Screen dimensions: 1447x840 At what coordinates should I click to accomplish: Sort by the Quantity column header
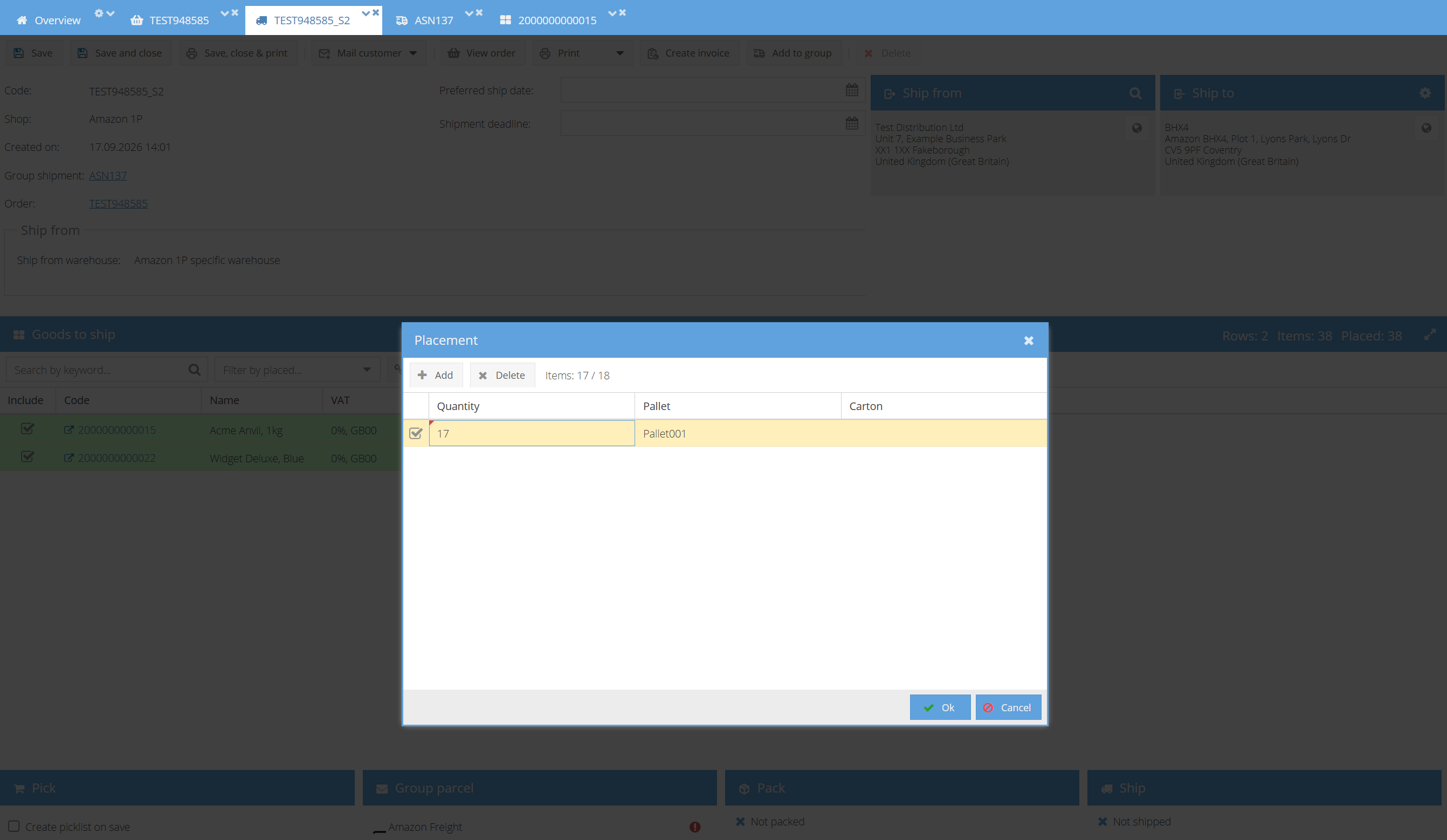(532, 406)
